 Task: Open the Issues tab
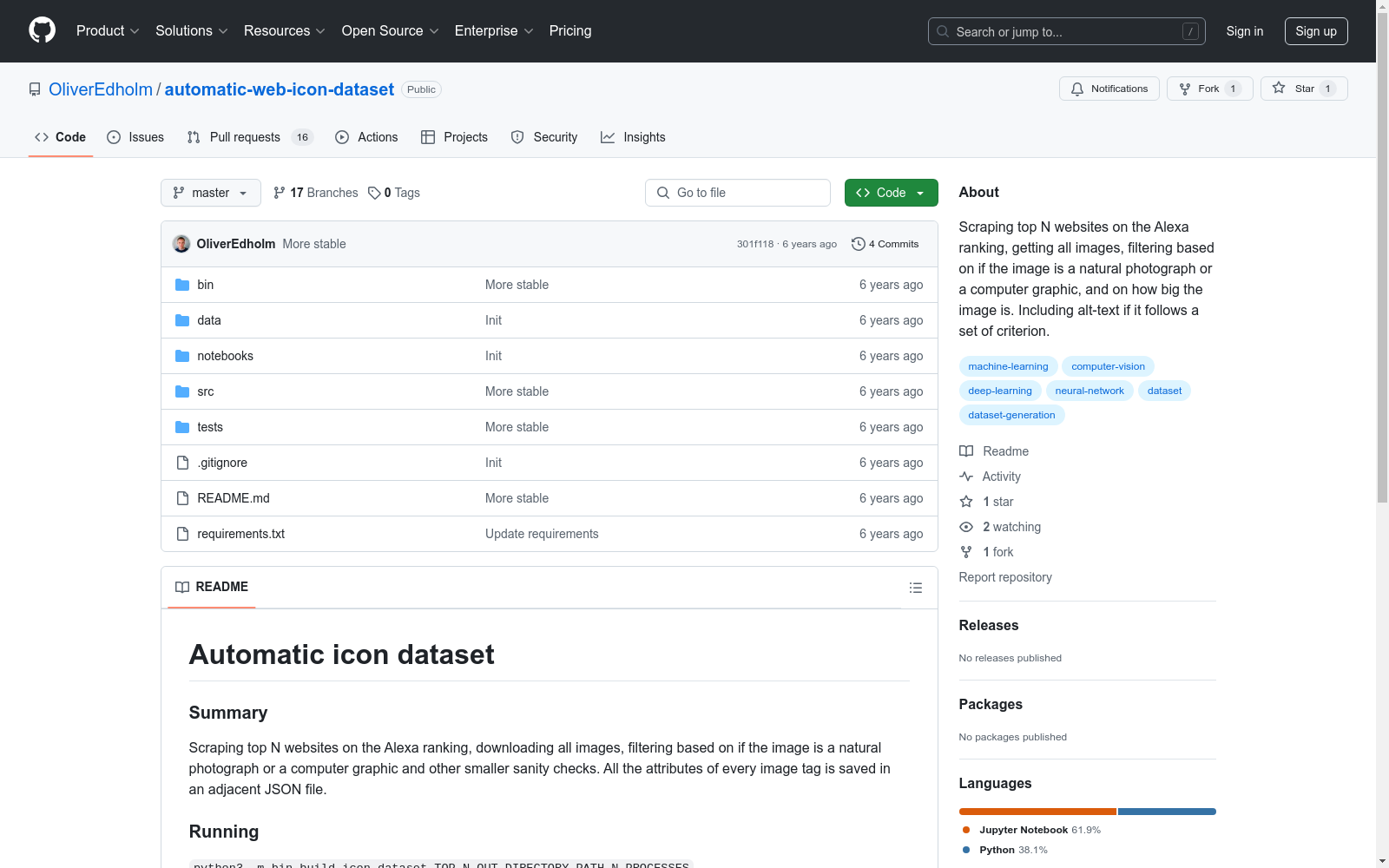(x=135, y=137)
